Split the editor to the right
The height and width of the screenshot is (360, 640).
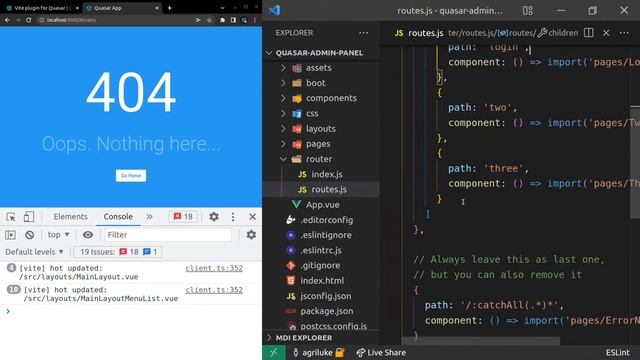[588, 33]
